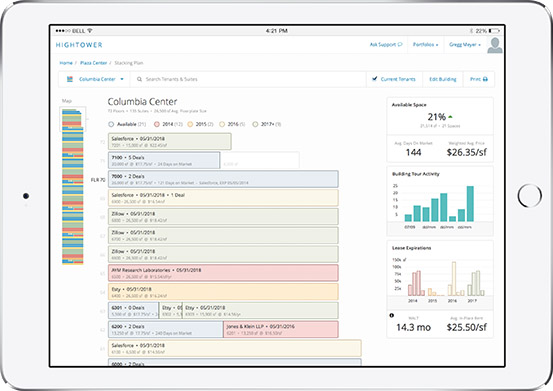Click the 14.3 mo value
This screenshot has width=553, height=391.
[413, 327]
